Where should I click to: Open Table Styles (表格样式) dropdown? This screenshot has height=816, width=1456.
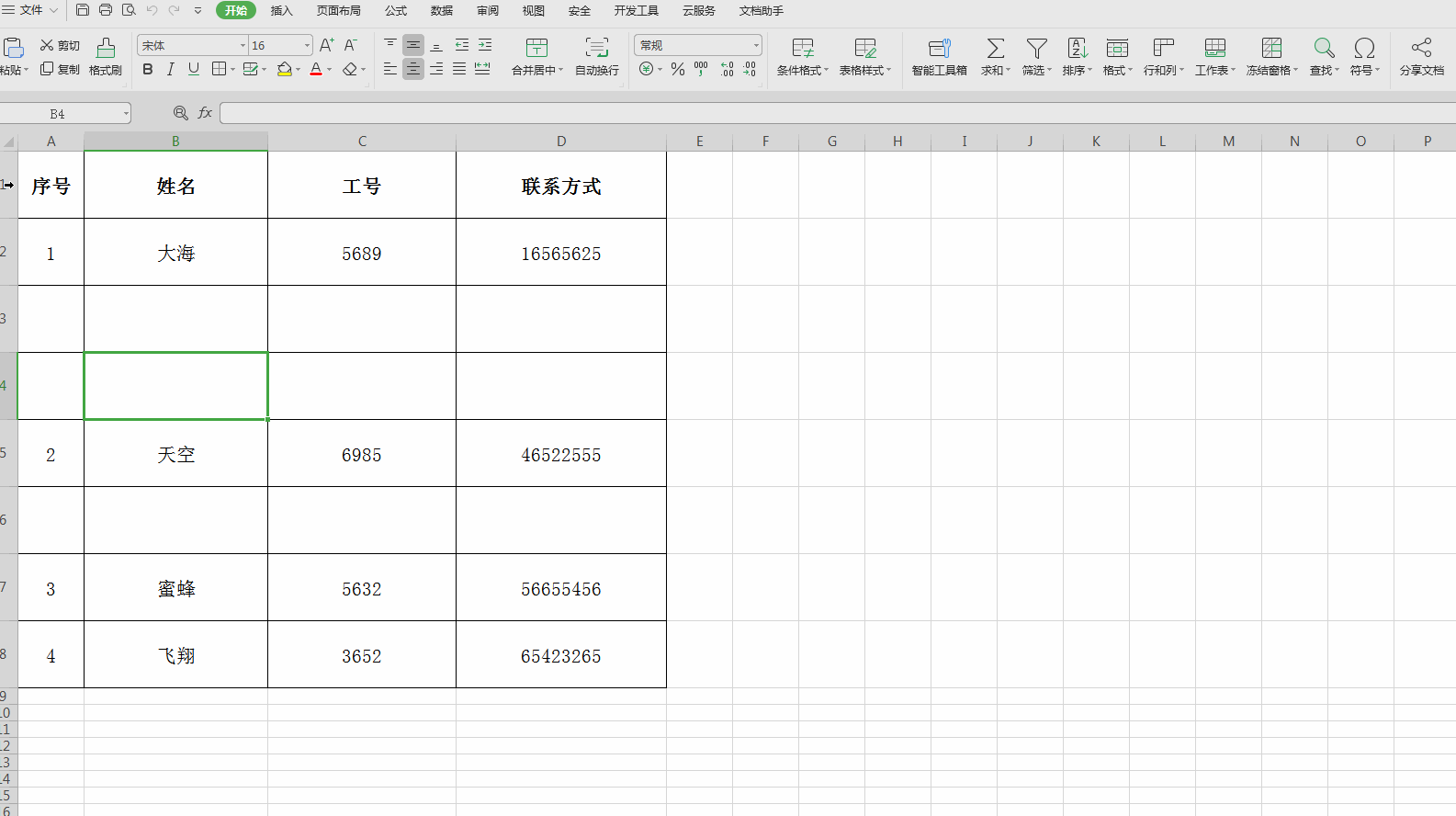(x=865, y=57)
